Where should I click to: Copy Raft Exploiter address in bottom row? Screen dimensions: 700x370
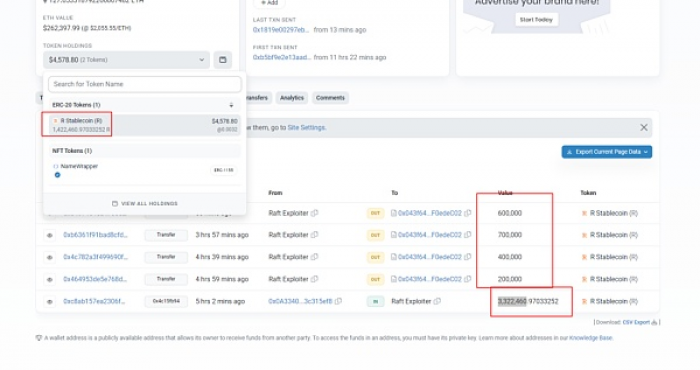[x=437, y=301]
